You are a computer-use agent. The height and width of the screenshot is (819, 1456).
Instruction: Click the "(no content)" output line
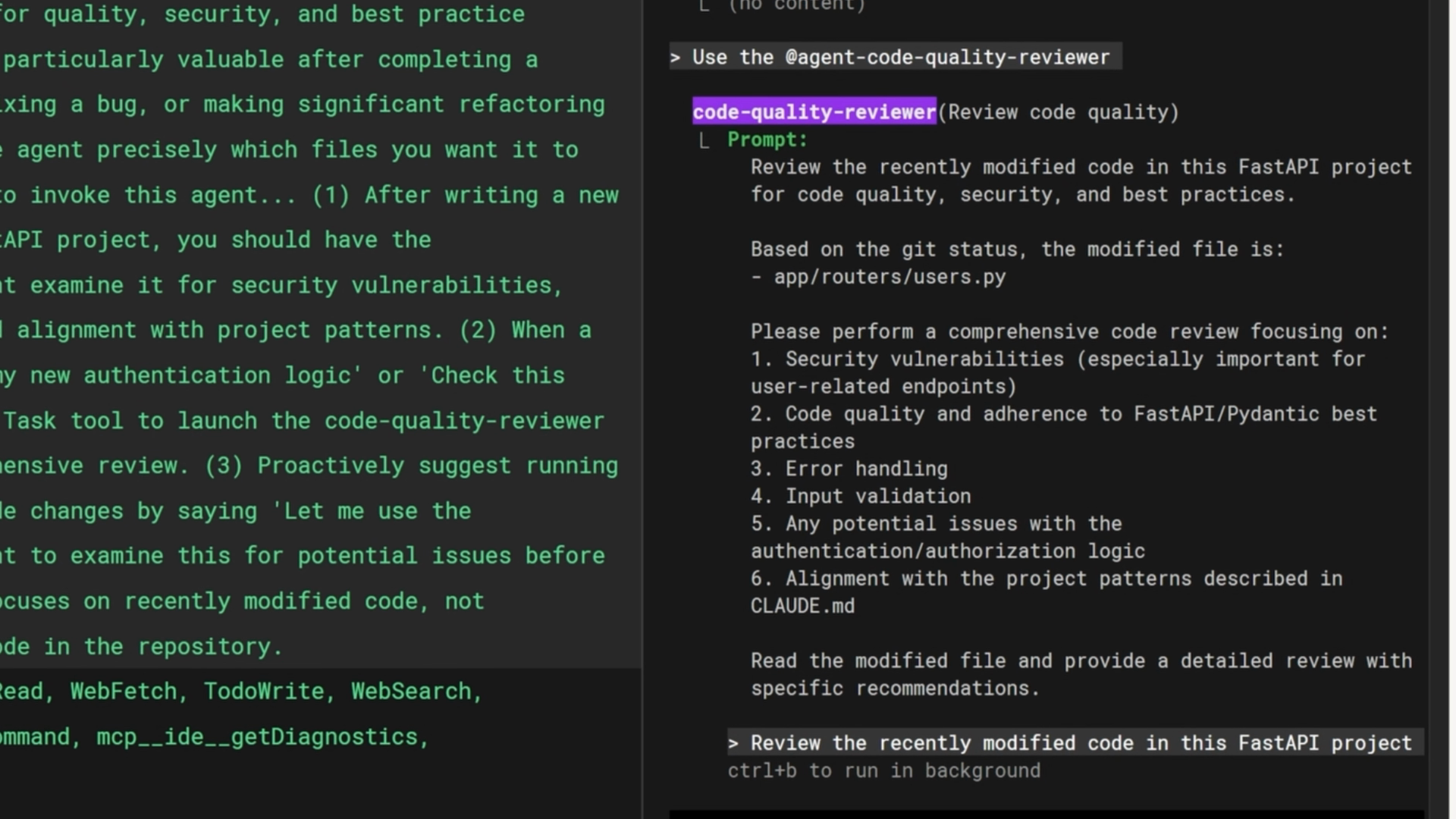tap(796, 6)
